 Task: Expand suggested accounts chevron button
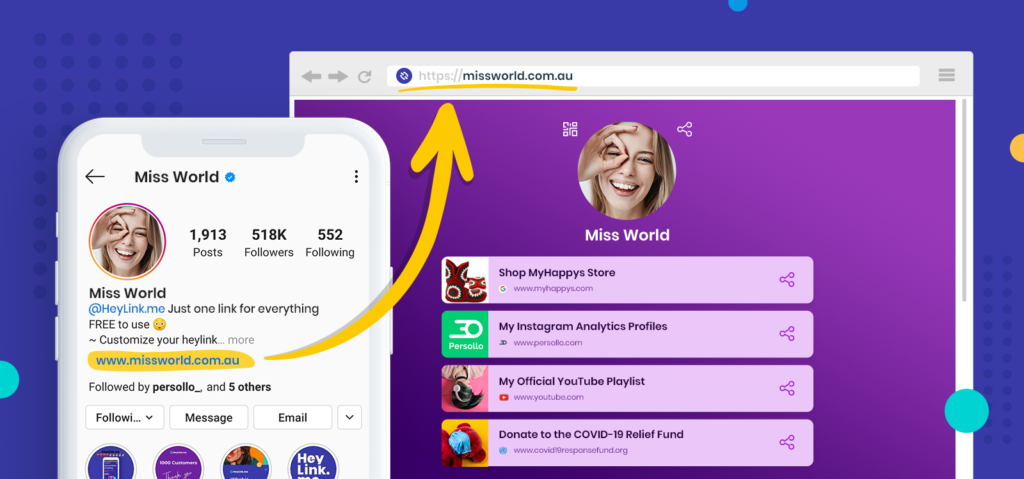tap(350, 417)
